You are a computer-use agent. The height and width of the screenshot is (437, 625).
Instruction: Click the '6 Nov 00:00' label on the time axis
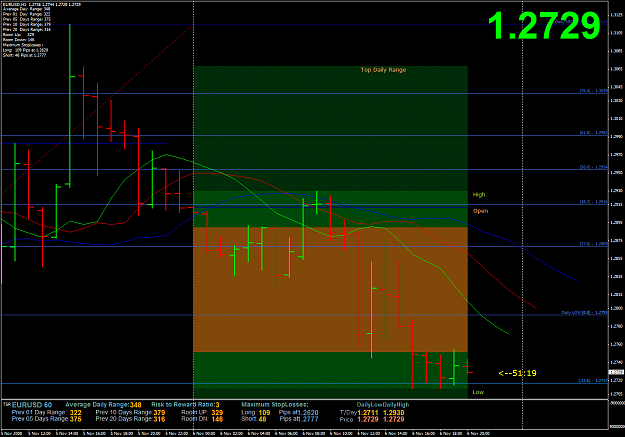[x=204, y=433]
